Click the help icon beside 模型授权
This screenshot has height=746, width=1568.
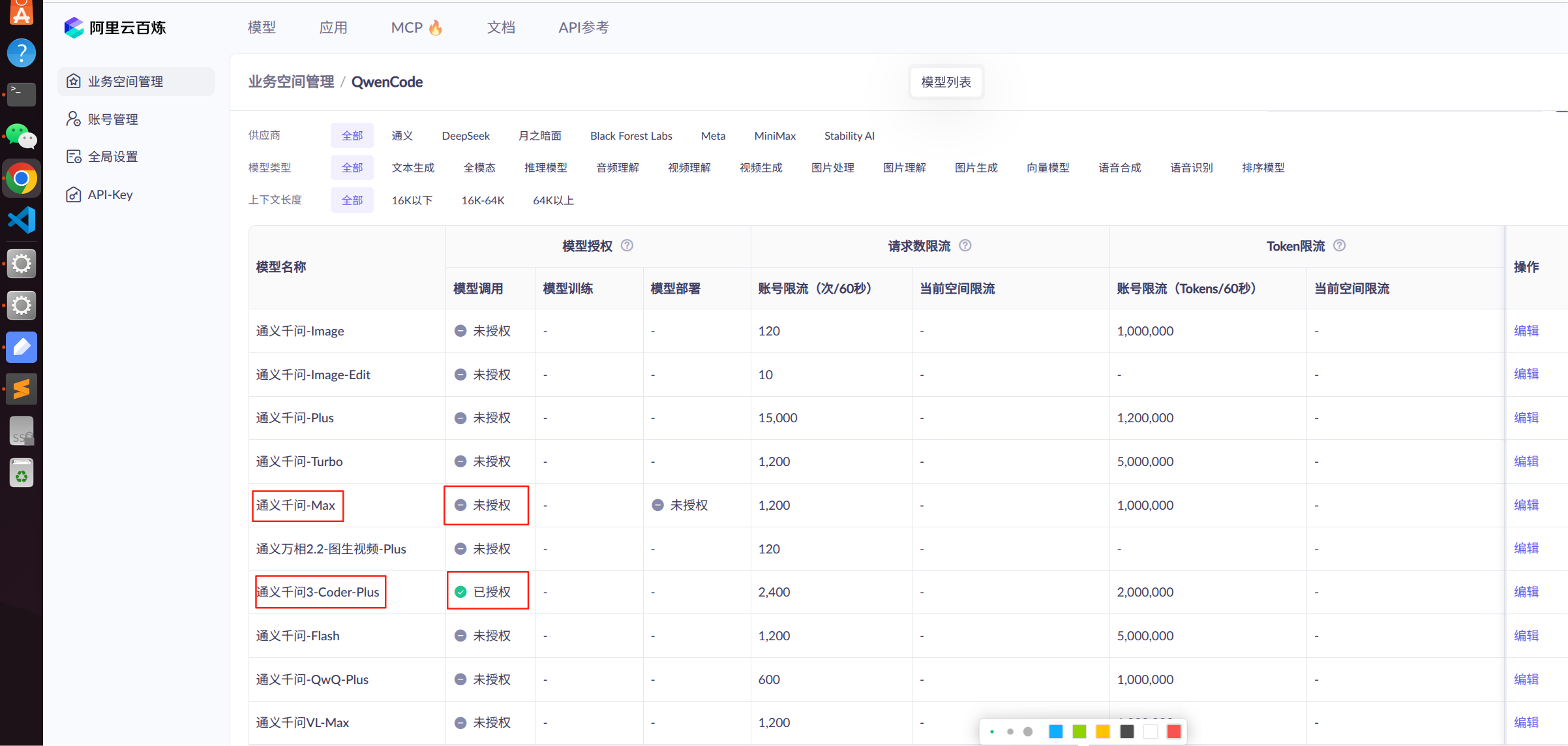(x=627, y=245)
